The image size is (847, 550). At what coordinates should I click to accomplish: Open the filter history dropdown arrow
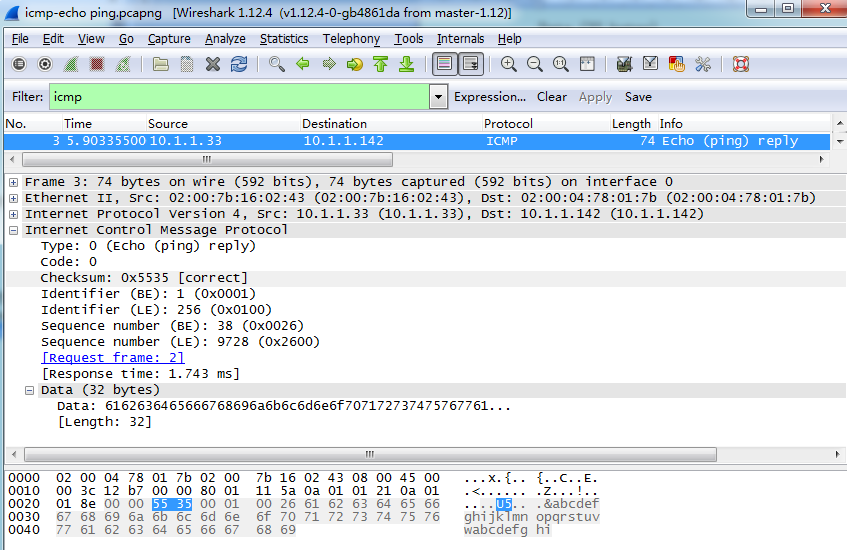(x=438, y=97)
